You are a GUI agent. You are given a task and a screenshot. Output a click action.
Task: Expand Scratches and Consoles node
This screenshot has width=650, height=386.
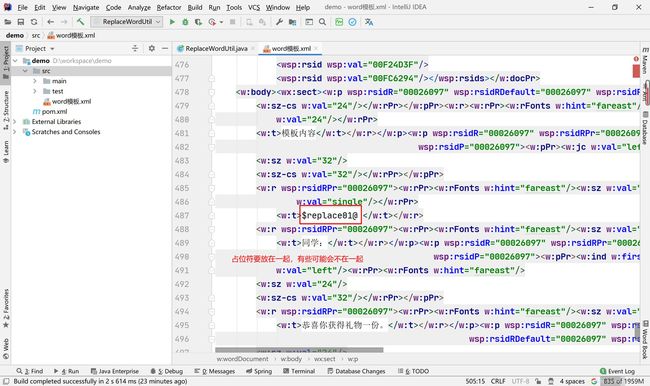pyautogui.click(x=15, y=132)
